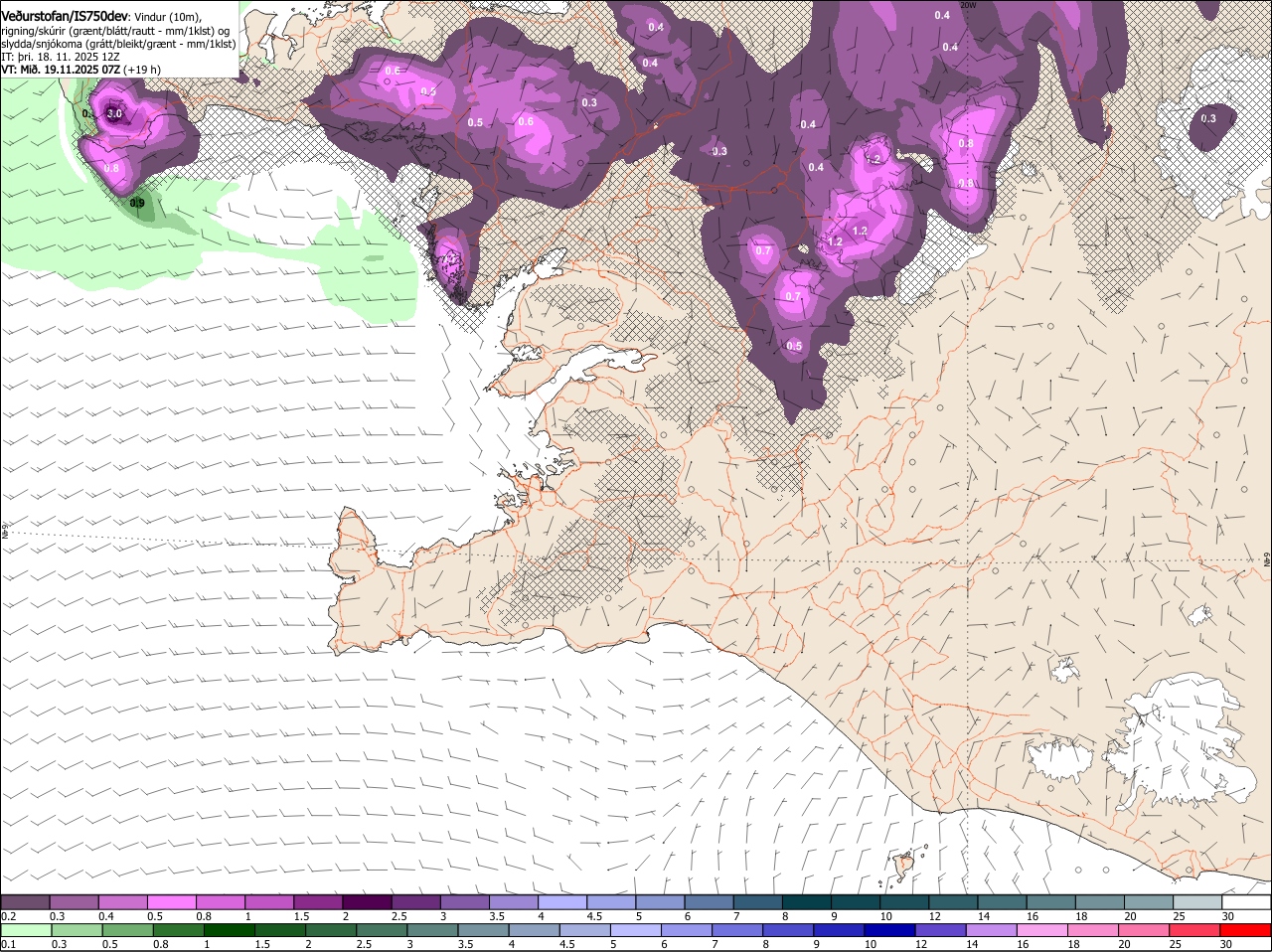This screenshot has width=1272, height=952.
Task: Click the '(+19 h)' forecast offset text
Action: point(142,70)
